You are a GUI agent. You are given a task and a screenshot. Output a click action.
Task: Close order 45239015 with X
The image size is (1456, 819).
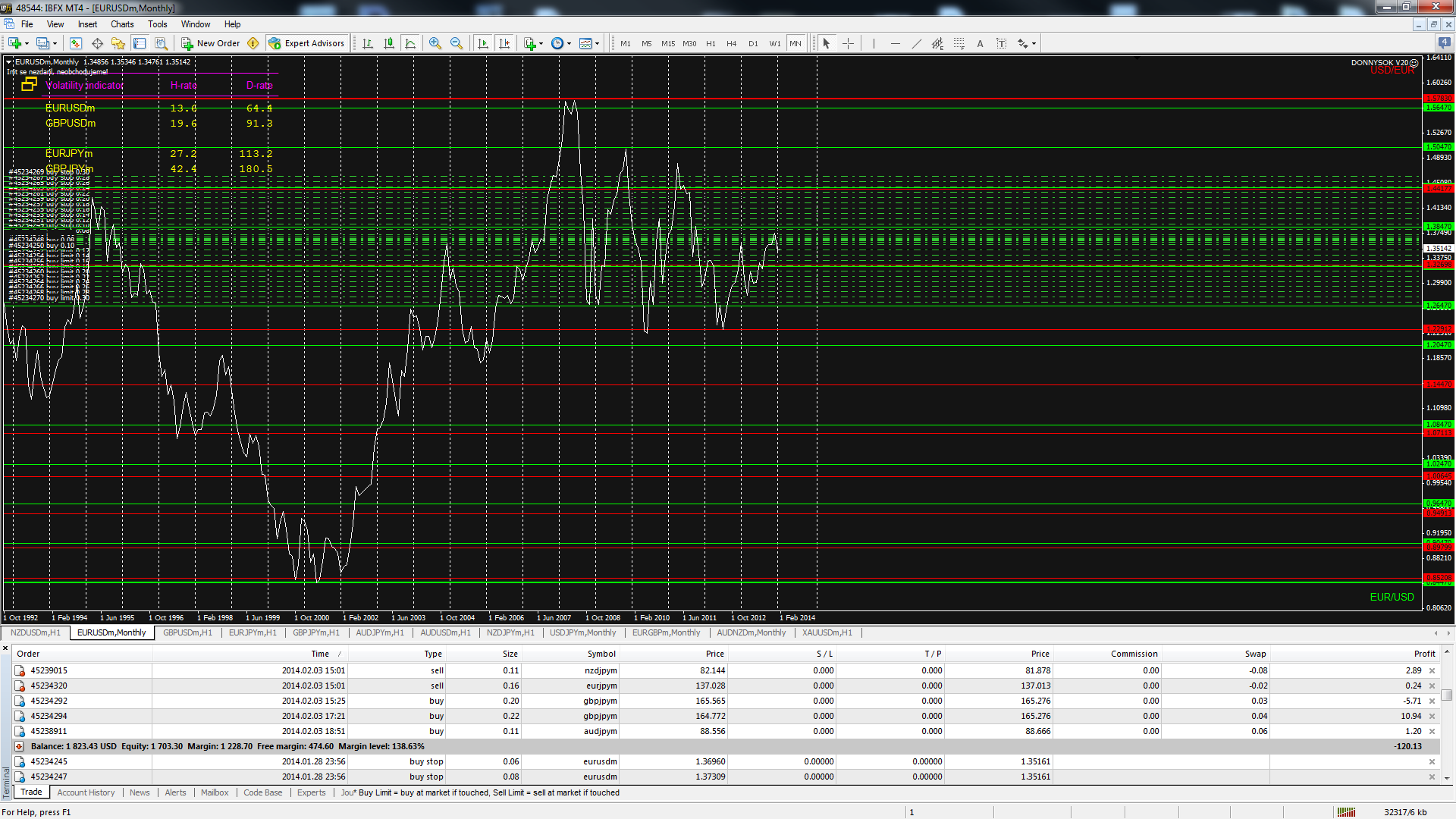coord(1432,670)
